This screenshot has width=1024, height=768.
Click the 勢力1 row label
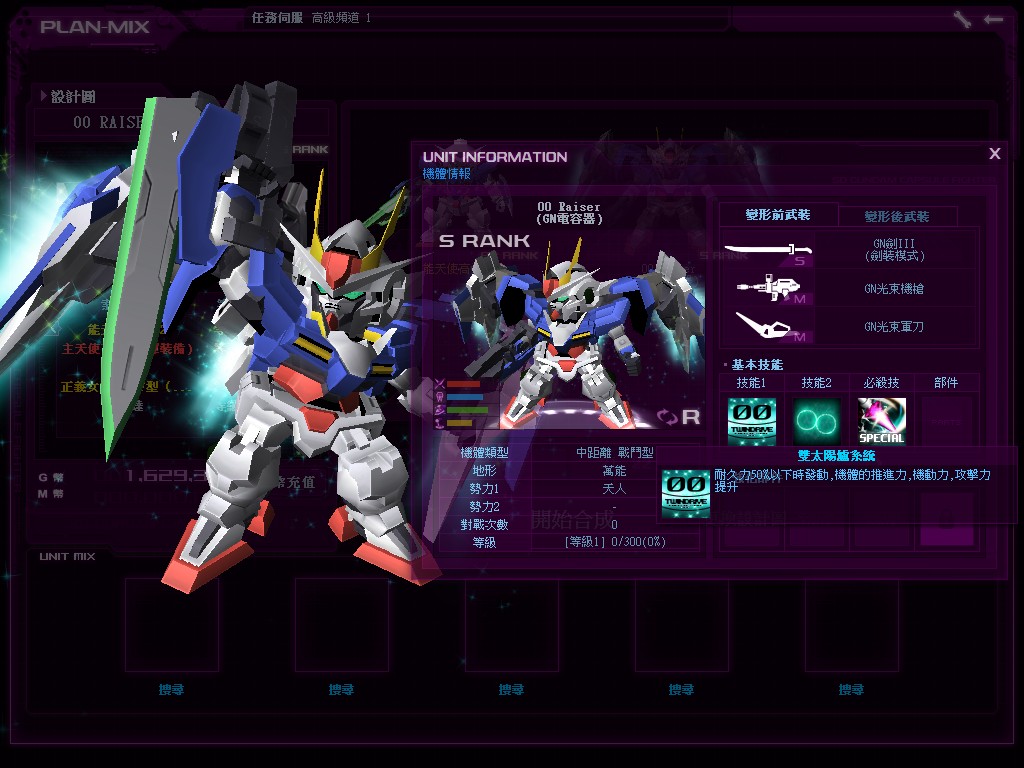pyautogui.click(x=484, y=488)
